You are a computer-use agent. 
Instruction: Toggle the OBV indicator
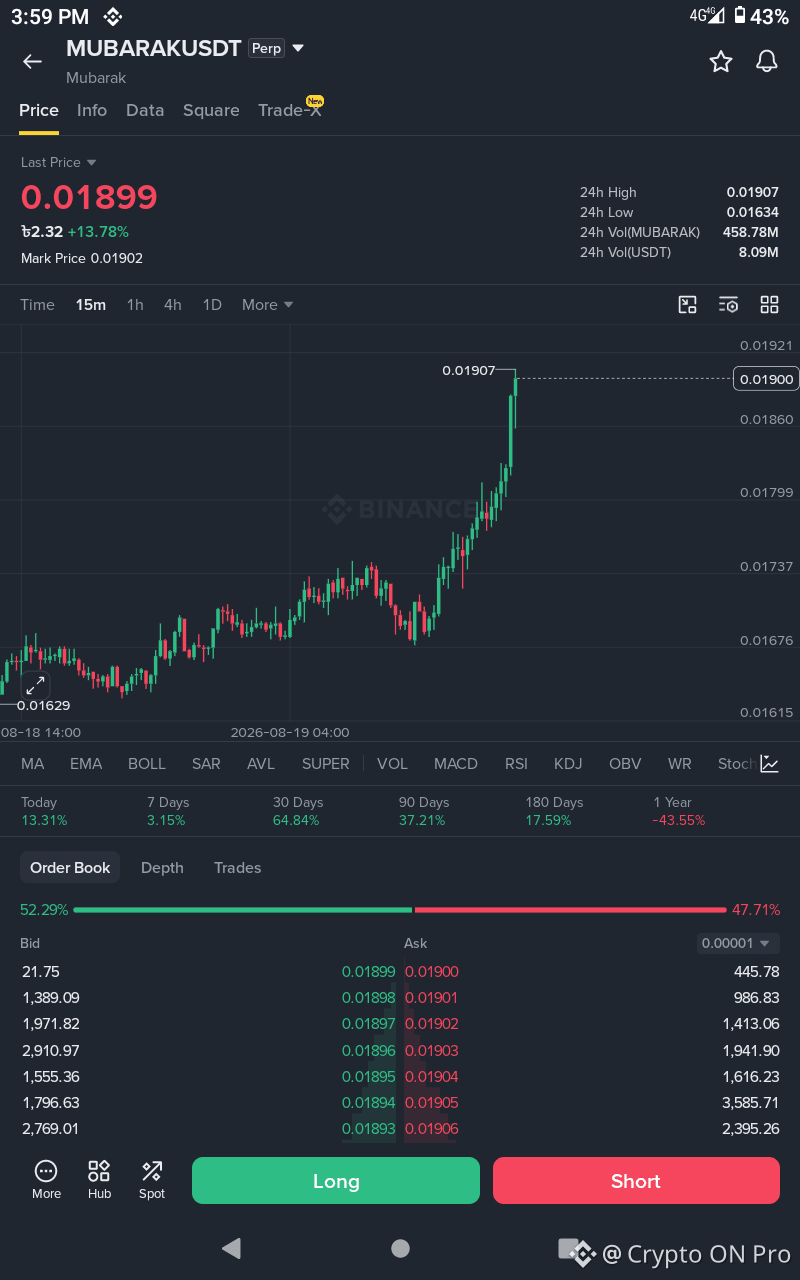[625, 764]
